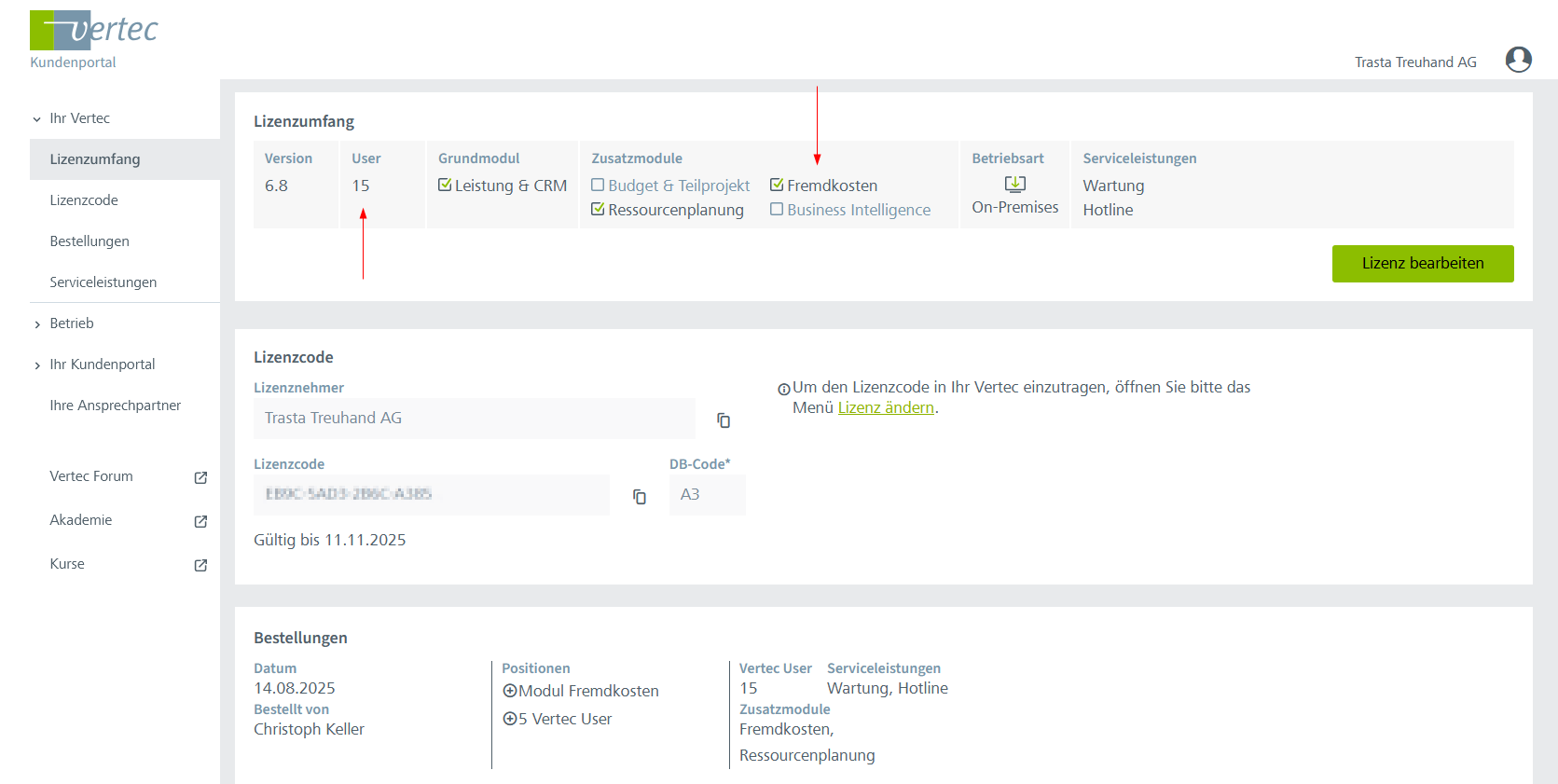The height and width of the screenshot is (784, 1558).
Task: Click the Positionen column label
Action: tap(536, 668)
